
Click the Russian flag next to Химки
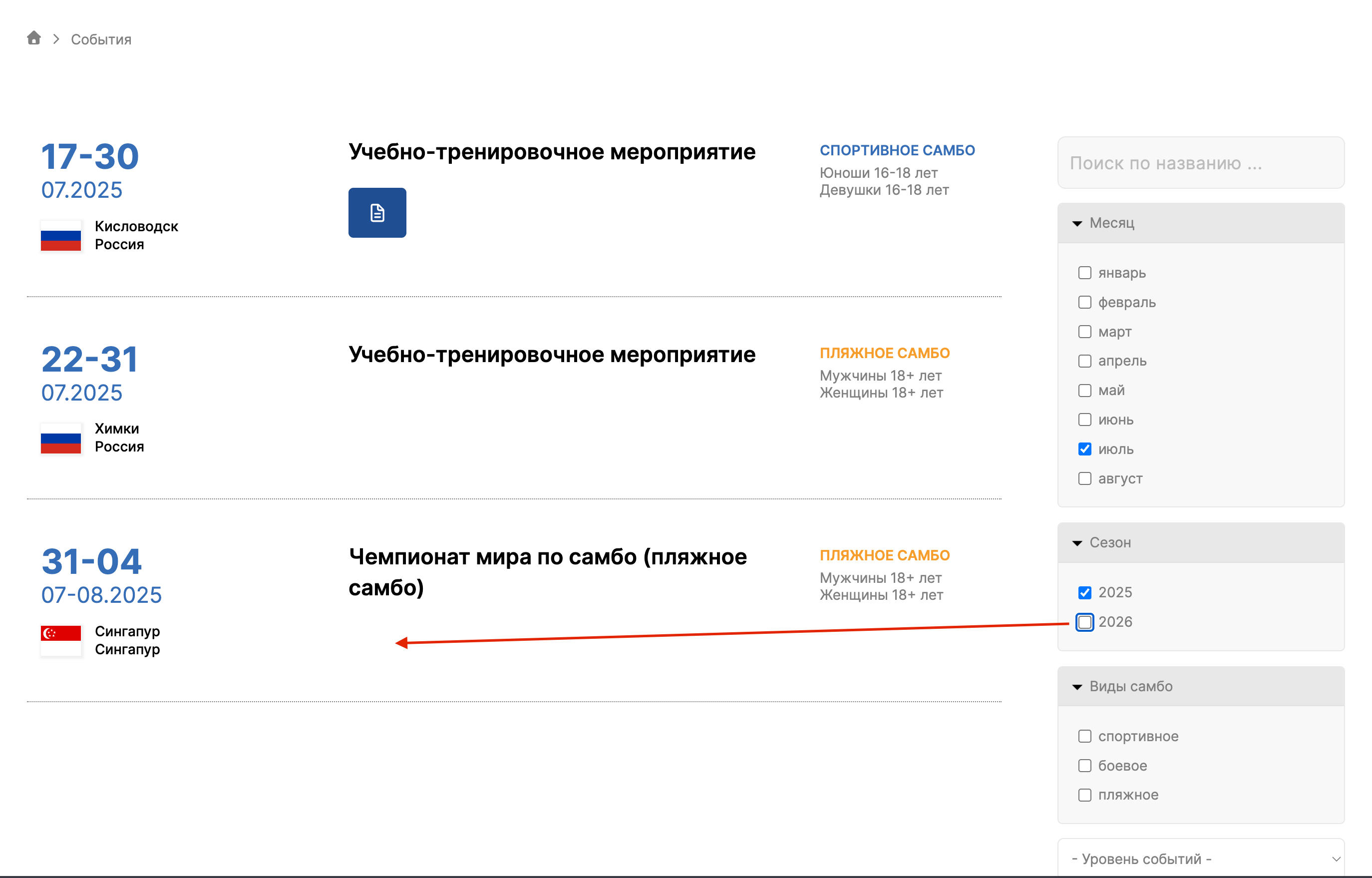tap(61, 439)
